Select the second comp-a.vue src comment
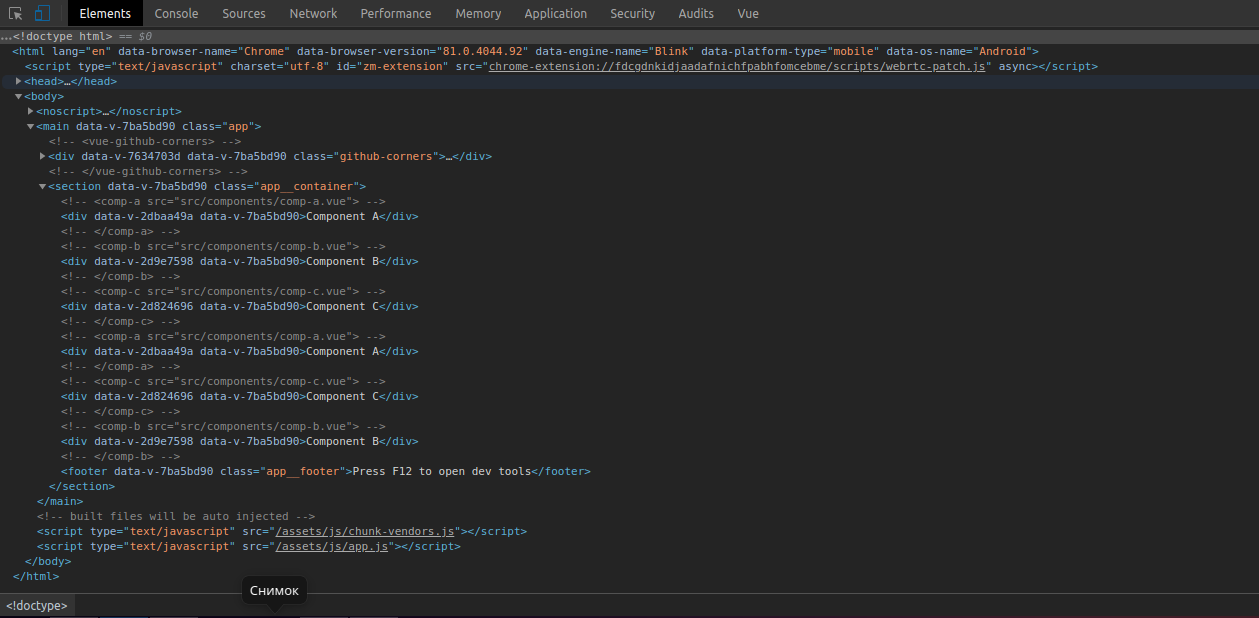Screen dimensions: 1259x618 (223, 336)
